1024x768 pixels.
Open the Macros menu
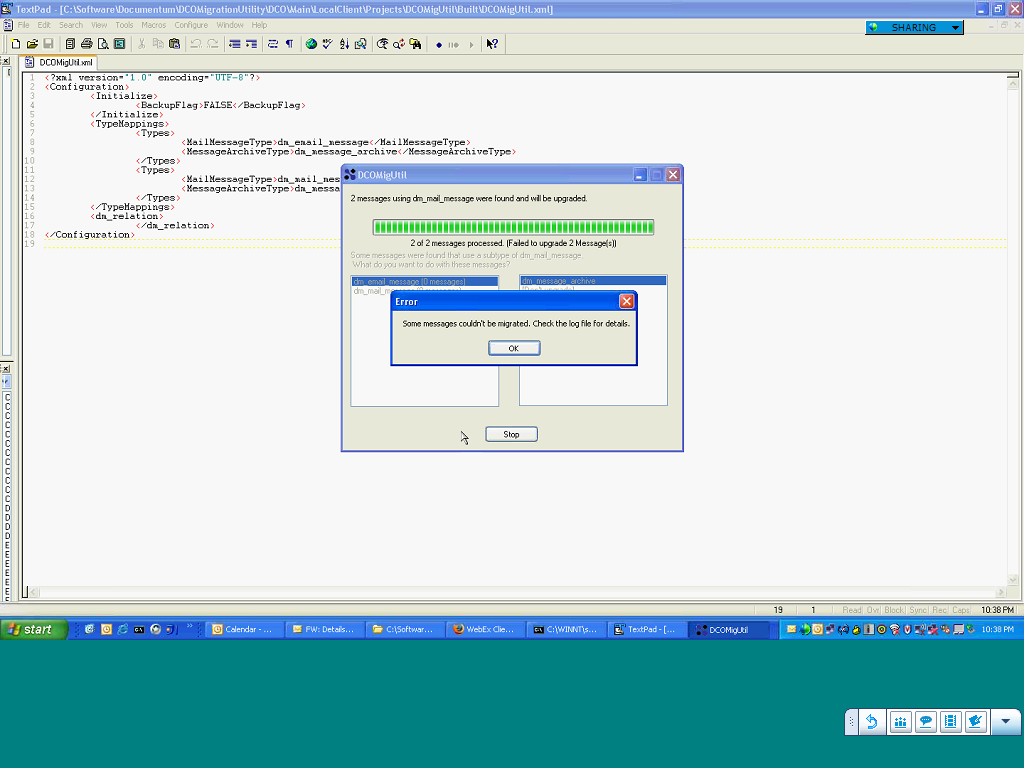point(153,25)
